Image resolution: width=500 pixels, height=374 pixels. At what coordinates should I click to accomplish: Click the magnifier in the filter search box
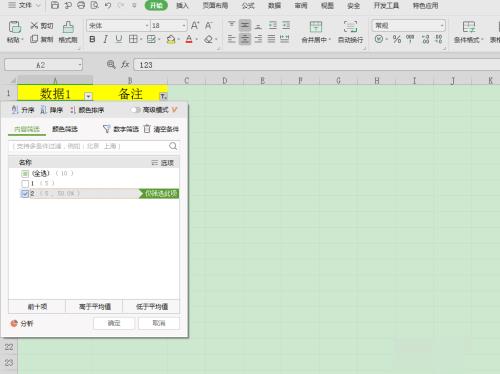point(173,146)
